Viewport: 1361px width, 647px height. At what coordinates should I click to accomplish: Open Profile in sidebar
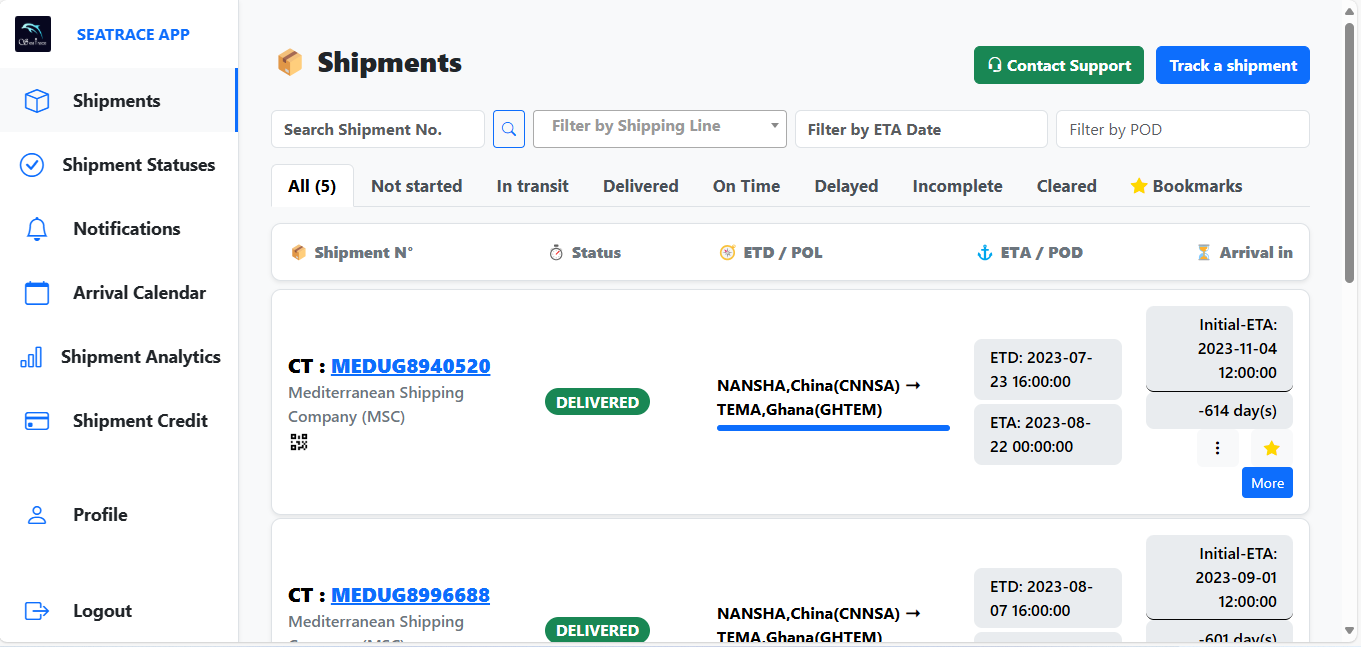coord(119,515)
